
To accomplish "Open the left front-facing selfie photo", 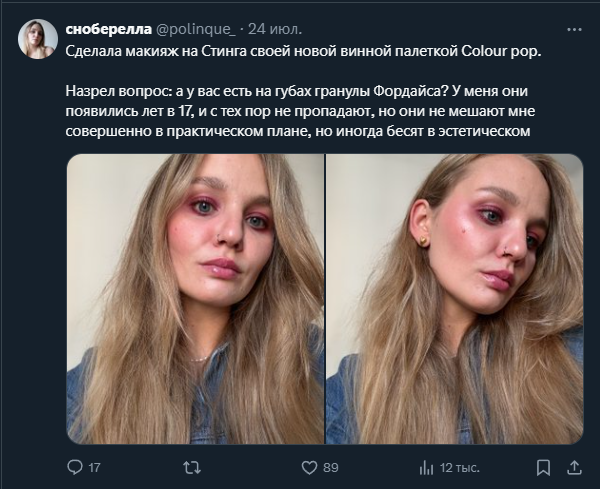I will (195, 299).
